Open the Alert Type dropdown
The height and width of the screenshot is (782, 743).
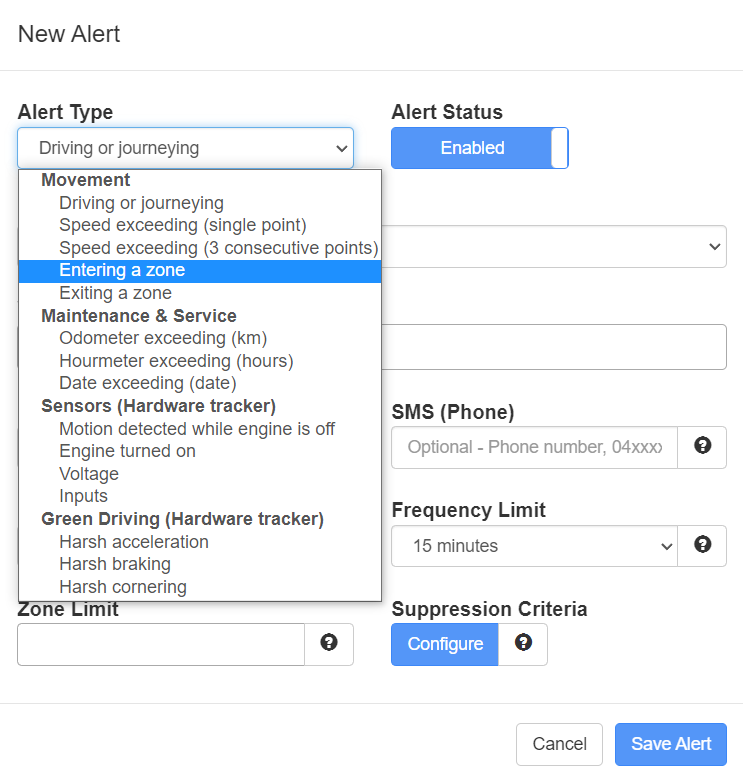point(186,148)
